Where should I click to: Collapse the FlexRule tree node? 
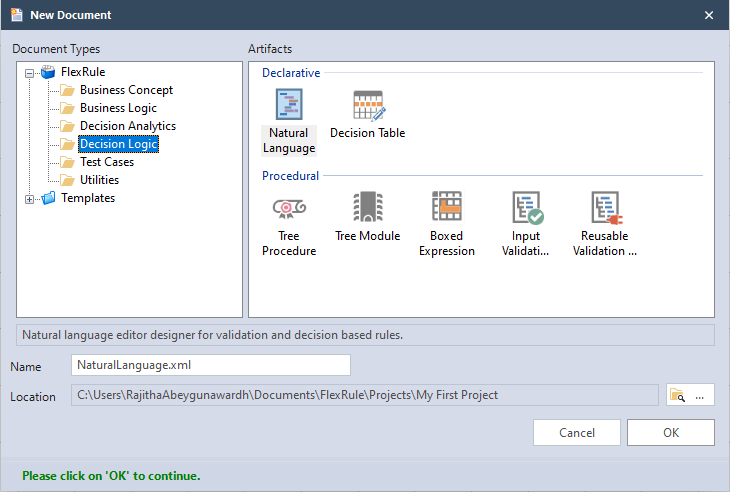(29, 73)
